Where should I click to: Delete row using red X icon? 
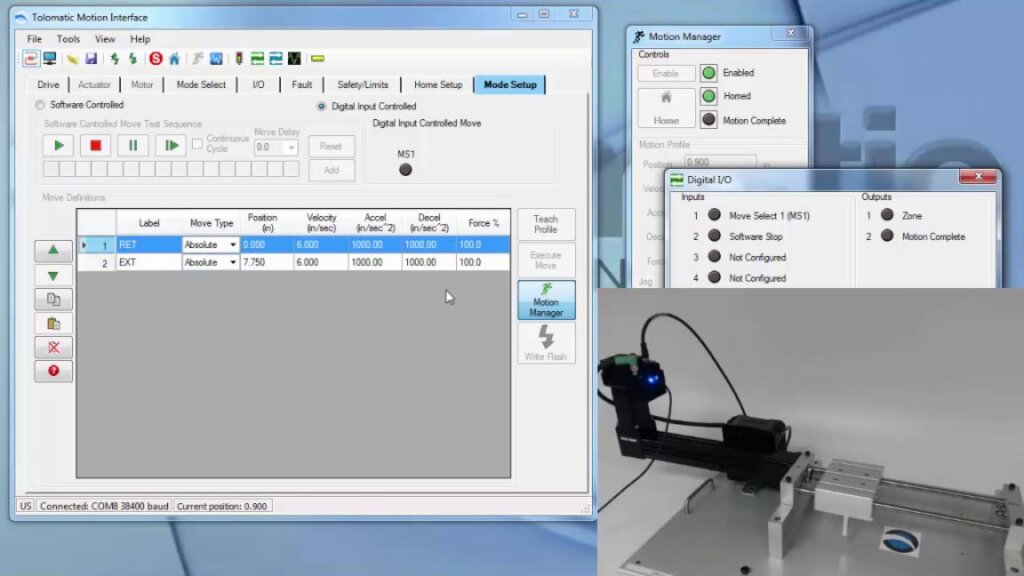[x=53, y=347]
